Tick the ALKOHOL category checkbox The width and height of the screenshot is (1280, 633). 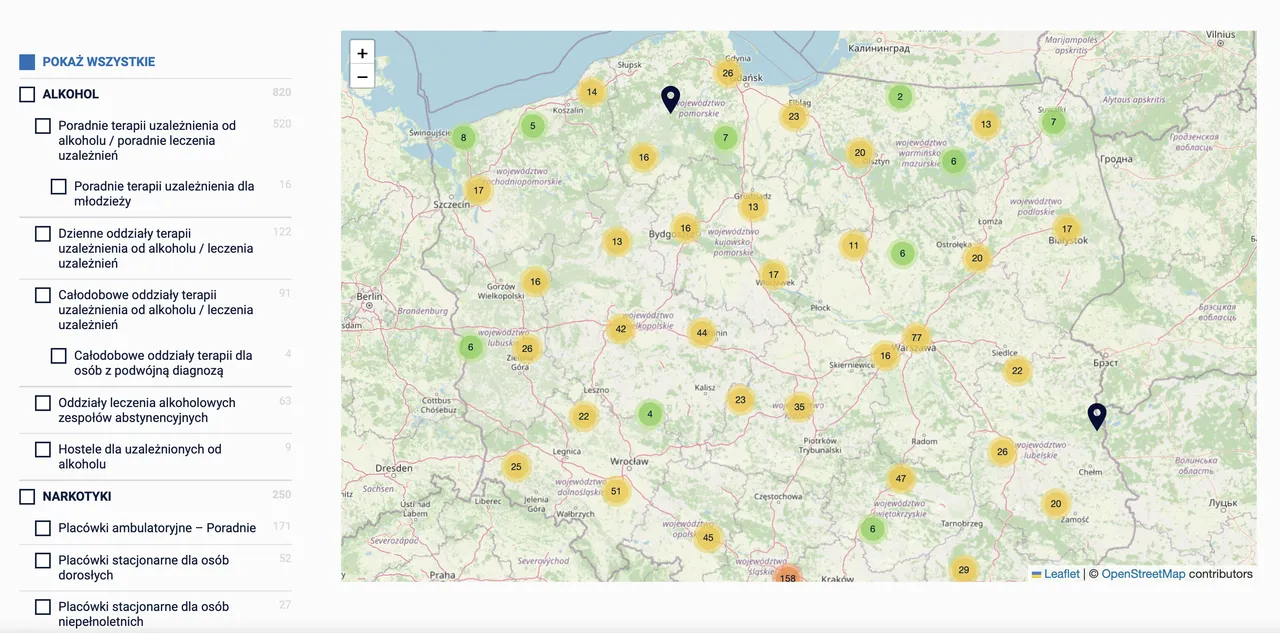(x=27, y=94)
